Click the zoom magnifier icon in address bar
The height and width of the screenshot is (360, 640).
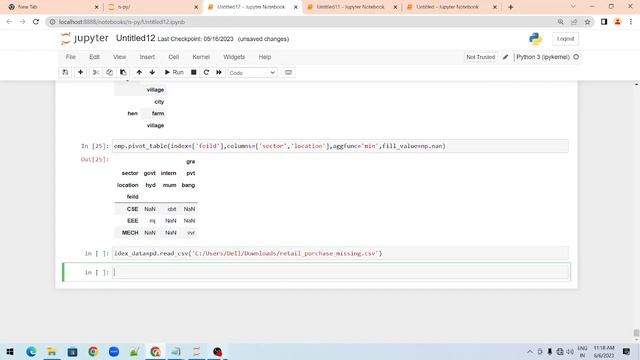[x=560, y=22]
